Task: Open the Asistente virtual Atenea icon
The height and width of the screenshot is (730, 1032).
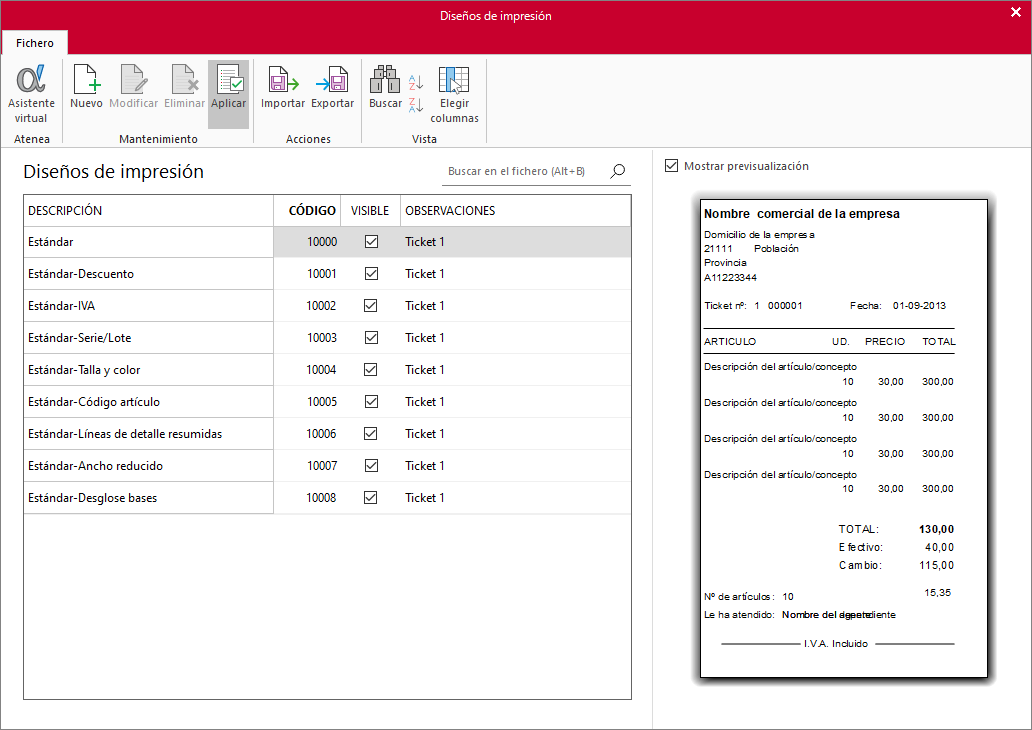Action: tap(31, 94)
